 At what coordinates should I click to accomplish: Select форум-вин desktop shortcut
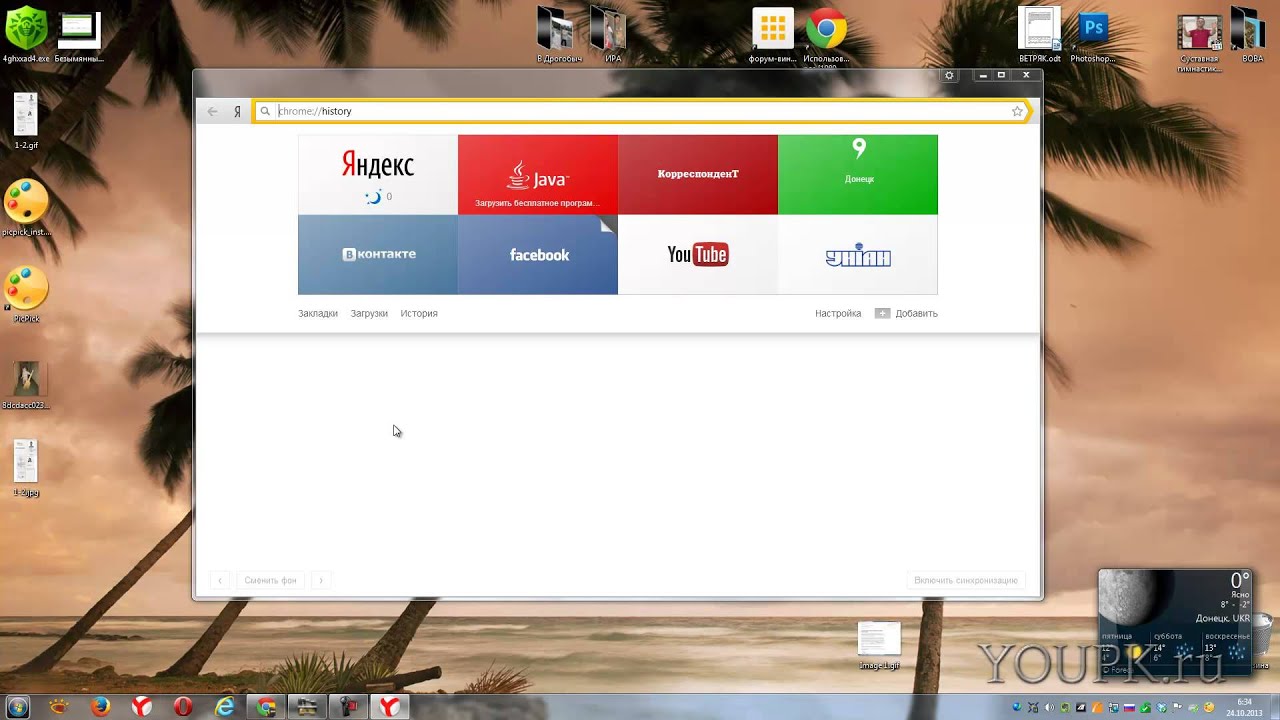[x=773, y=35]
